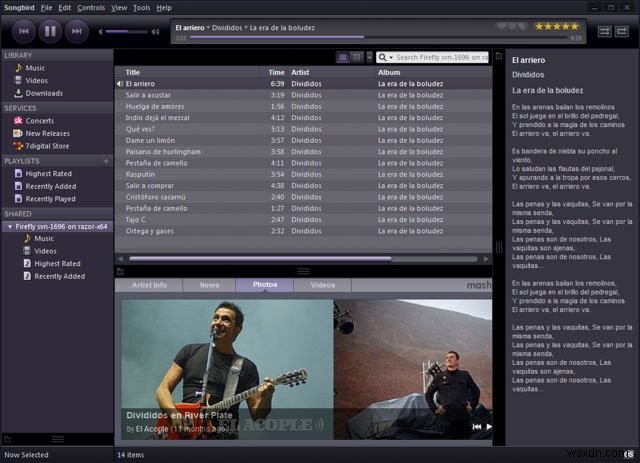Open the 7digital Store

pyautogui.click(x=47, y=146)
